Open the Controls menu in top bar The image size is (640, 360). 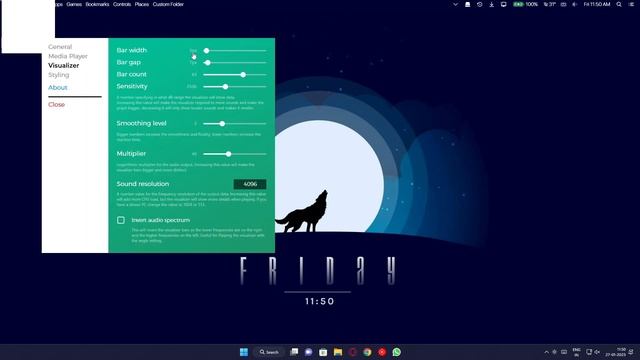click(x=122, y=4)
